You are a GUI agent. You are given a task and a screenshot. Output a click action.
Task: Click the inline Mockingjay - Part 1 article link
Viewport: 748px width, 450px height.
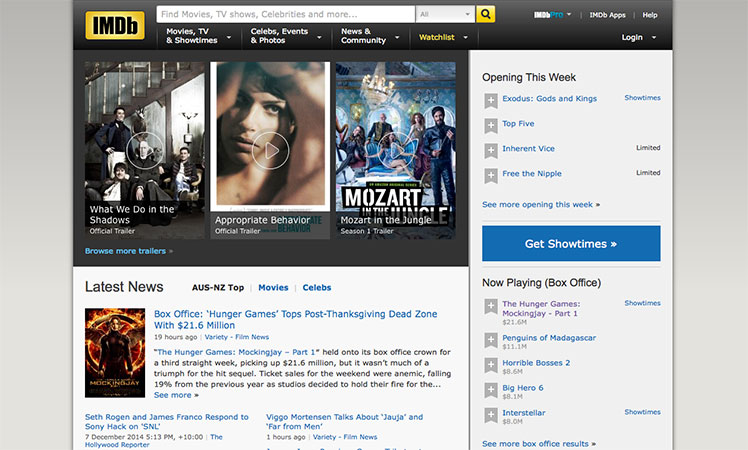point(236,352)
